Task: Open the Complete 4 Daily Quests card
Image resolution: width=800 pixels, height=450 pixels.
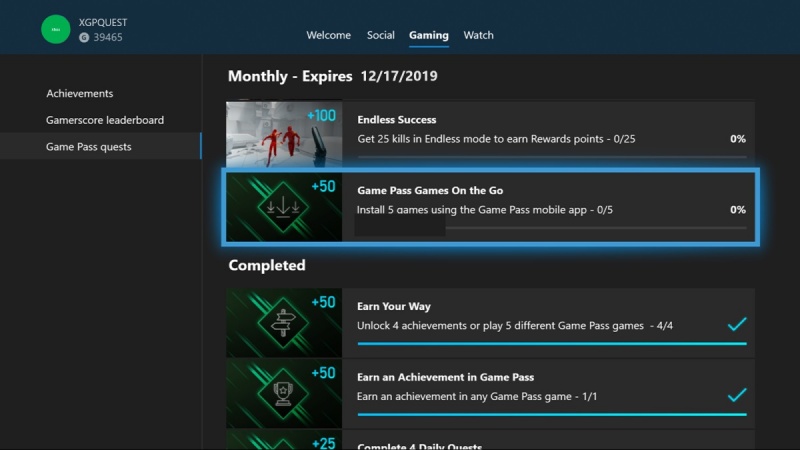Action: [490, 440]
